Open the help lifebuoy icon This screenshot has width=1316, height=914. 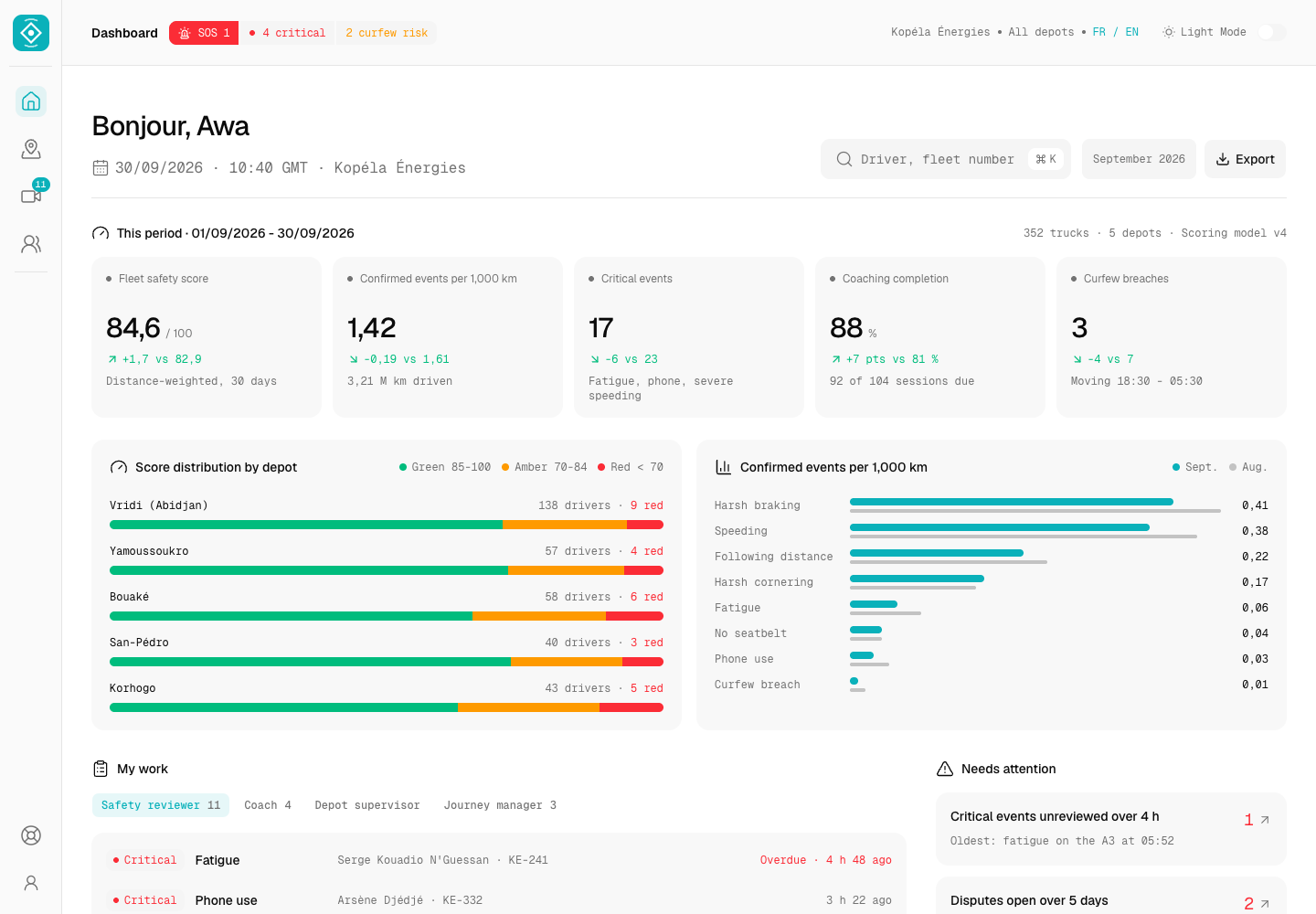31,835
